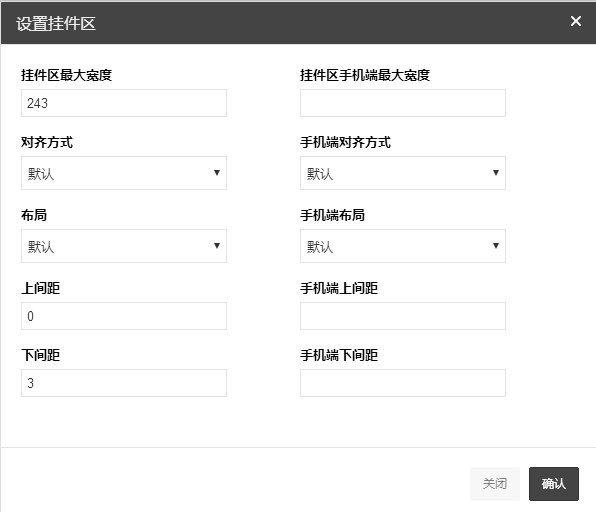The height and width of the screenshot is (512, 596).
Task: Close the 设置挂件区 dialog with X icon
Action: 575,21
